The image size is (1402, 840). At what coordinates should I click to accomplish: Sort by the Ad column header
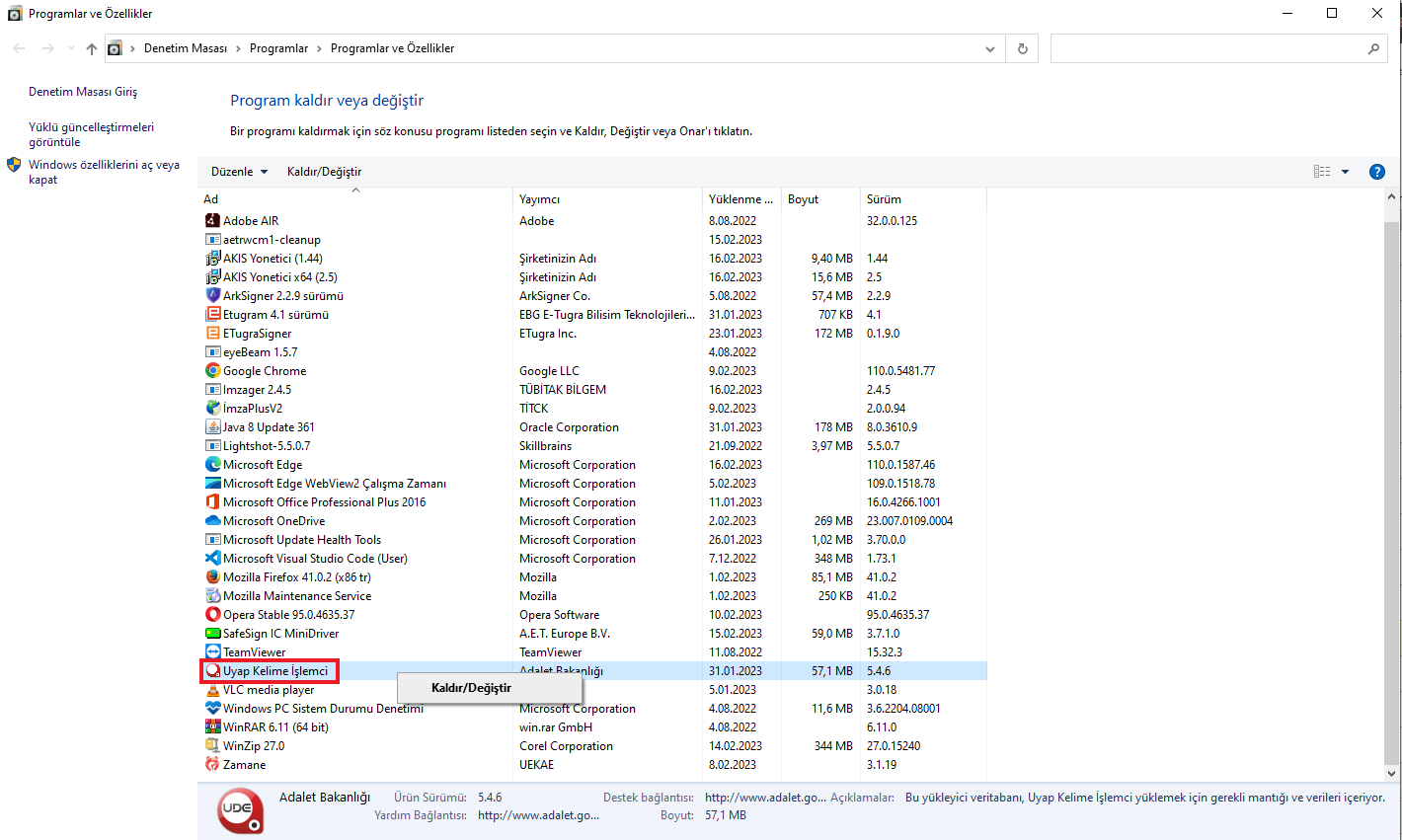[x=355, y=199]
